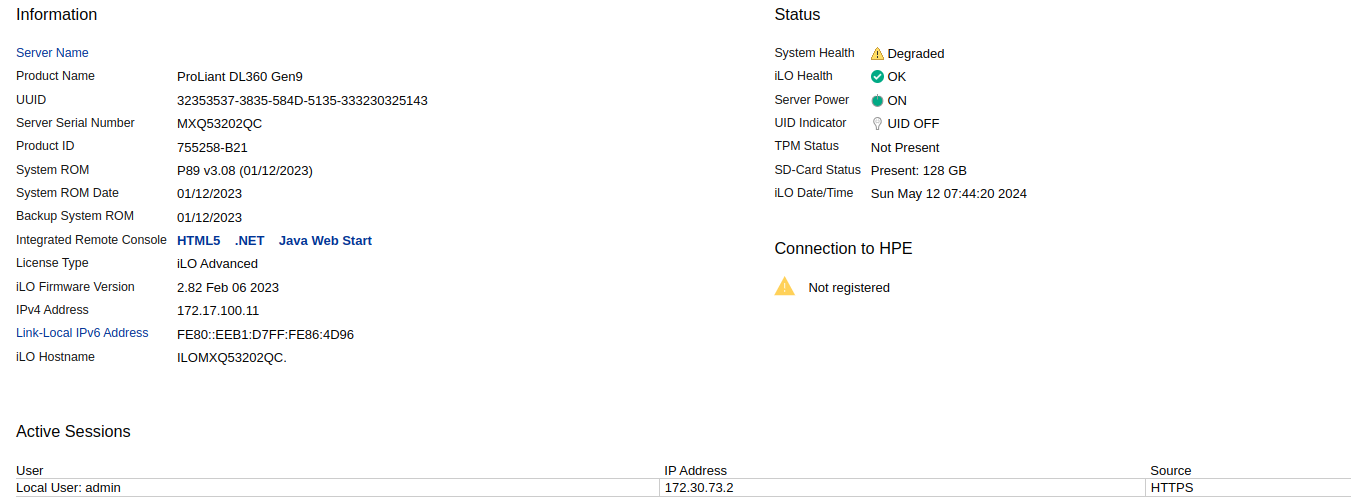
Task: Click the server serial number MXQ53202QC
Action: [220, 124]
